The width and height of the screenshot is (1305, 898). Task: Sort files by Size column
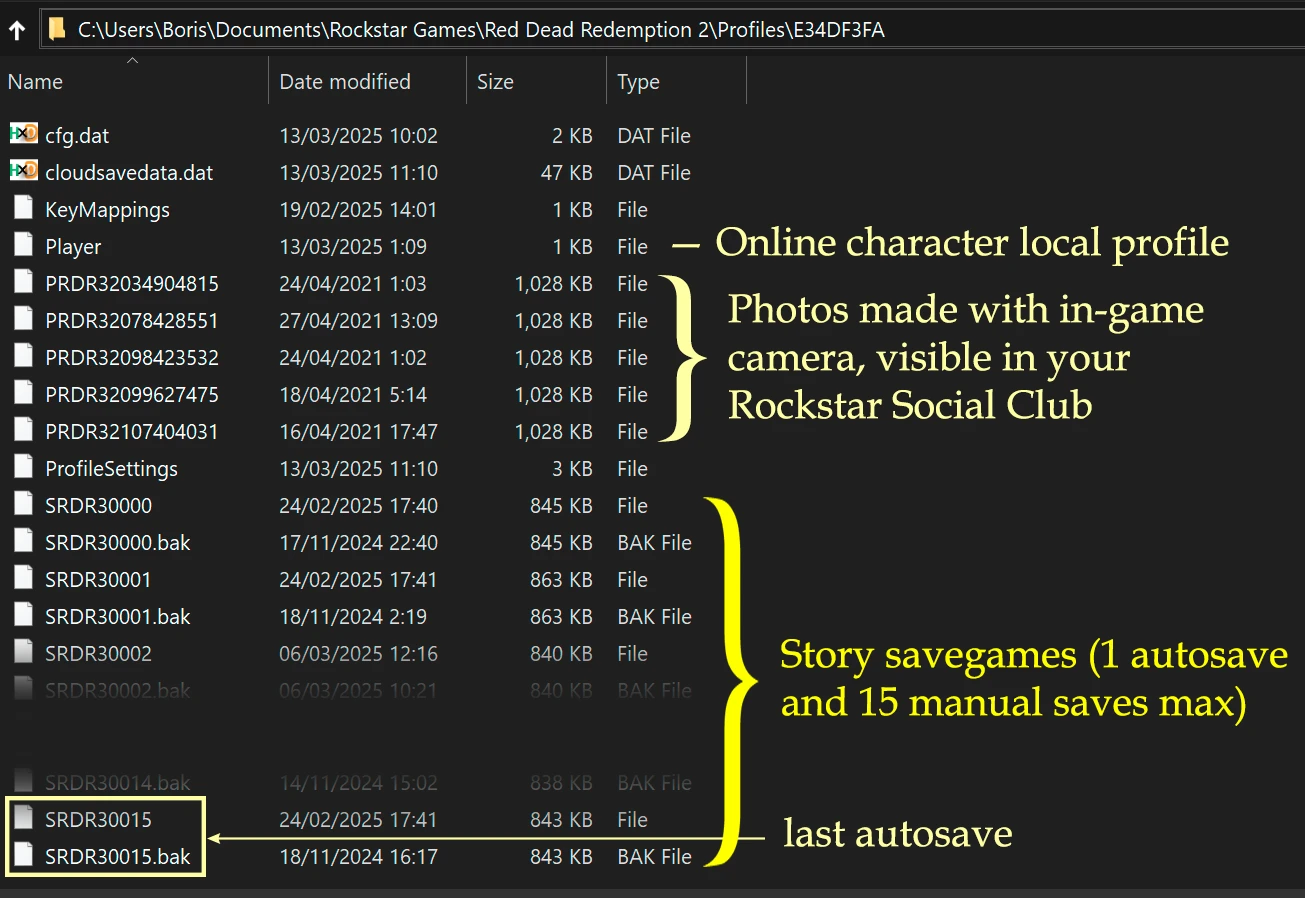(x=495, y=82)
